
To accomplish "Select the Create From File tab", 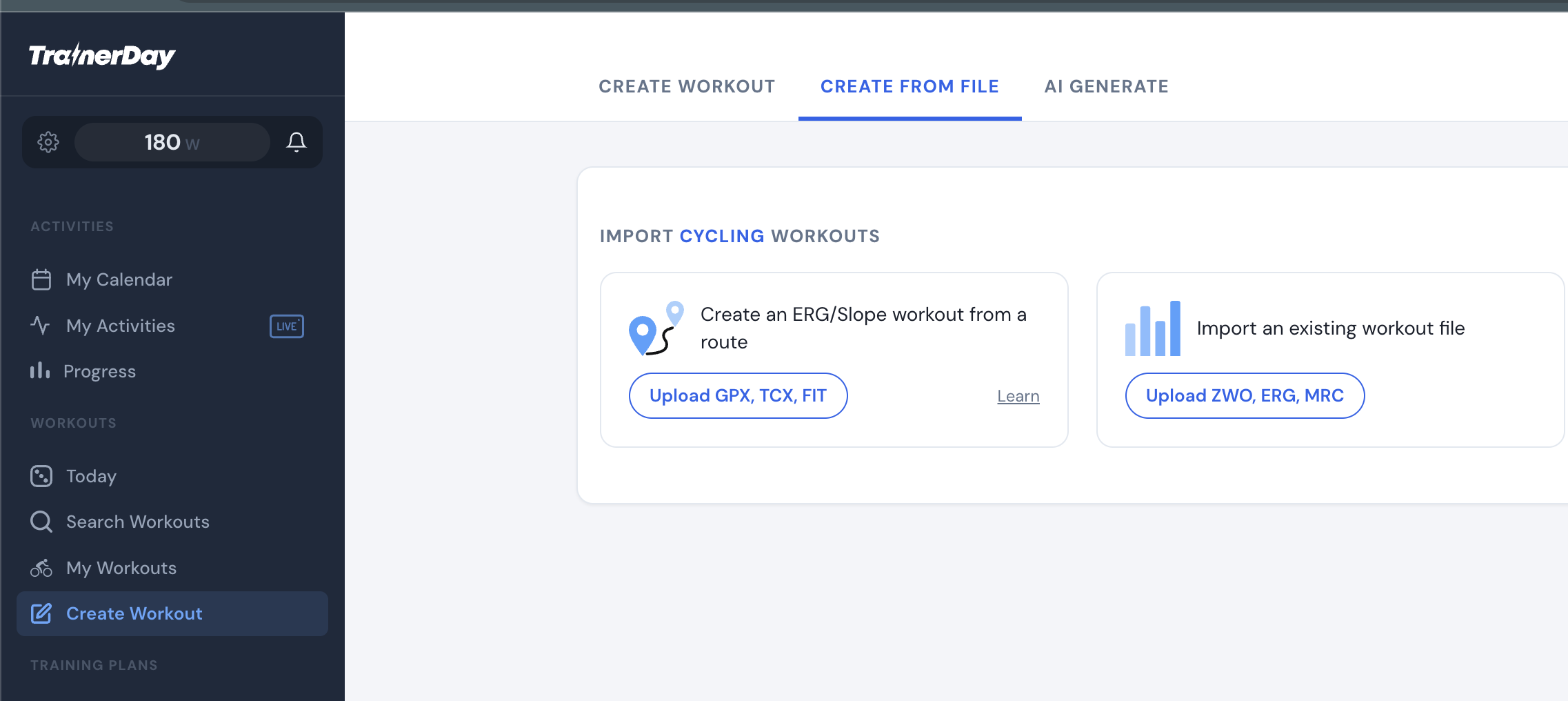I will 909,86.
